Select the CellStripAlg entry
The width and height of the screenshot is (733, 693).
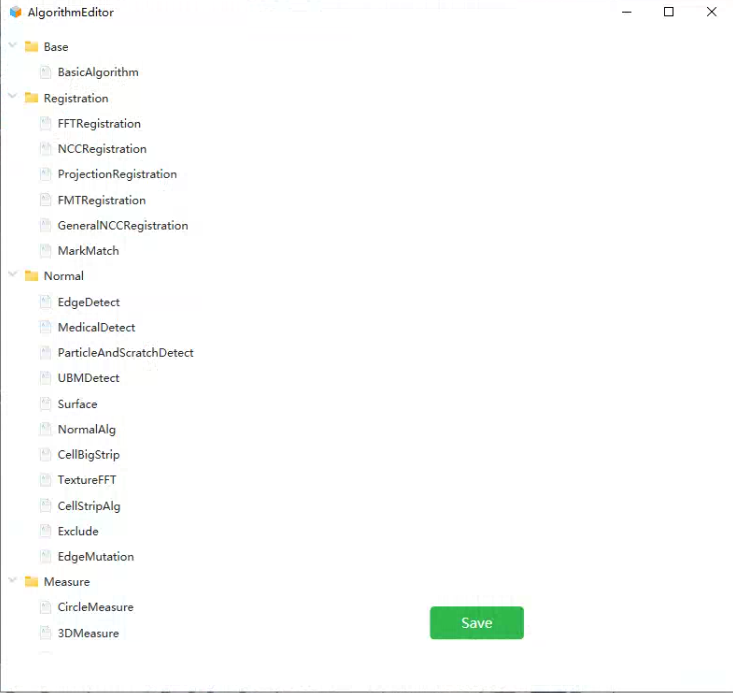[x=89, y=506]
